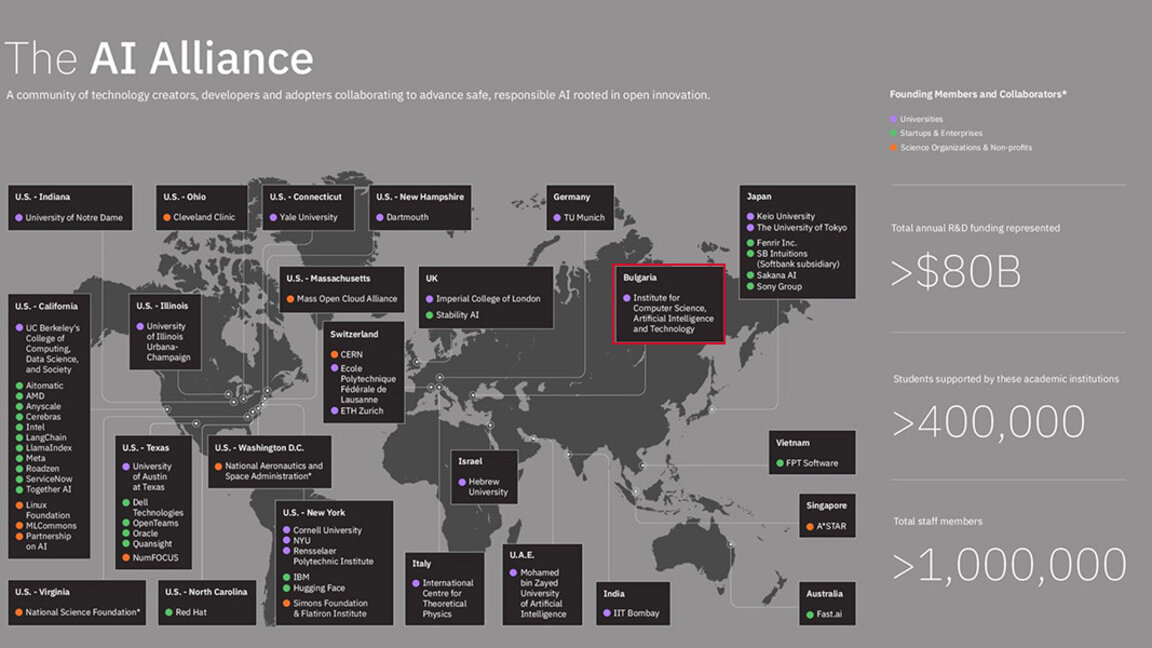
Task: Click the highlighted "Bulgaria" heading
Action: tap(640, 278)
